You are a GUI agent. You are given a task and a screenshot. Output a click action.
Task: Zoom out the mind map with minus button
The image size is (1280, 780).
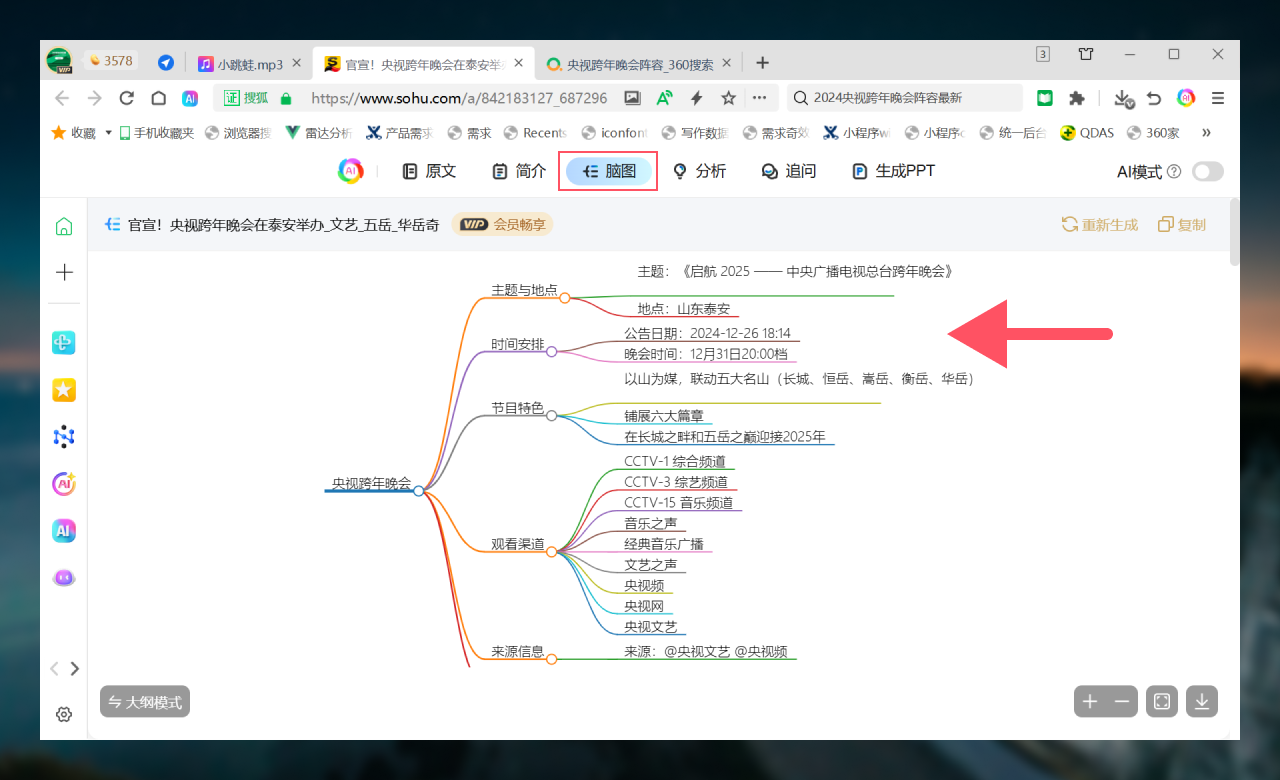1122,702
